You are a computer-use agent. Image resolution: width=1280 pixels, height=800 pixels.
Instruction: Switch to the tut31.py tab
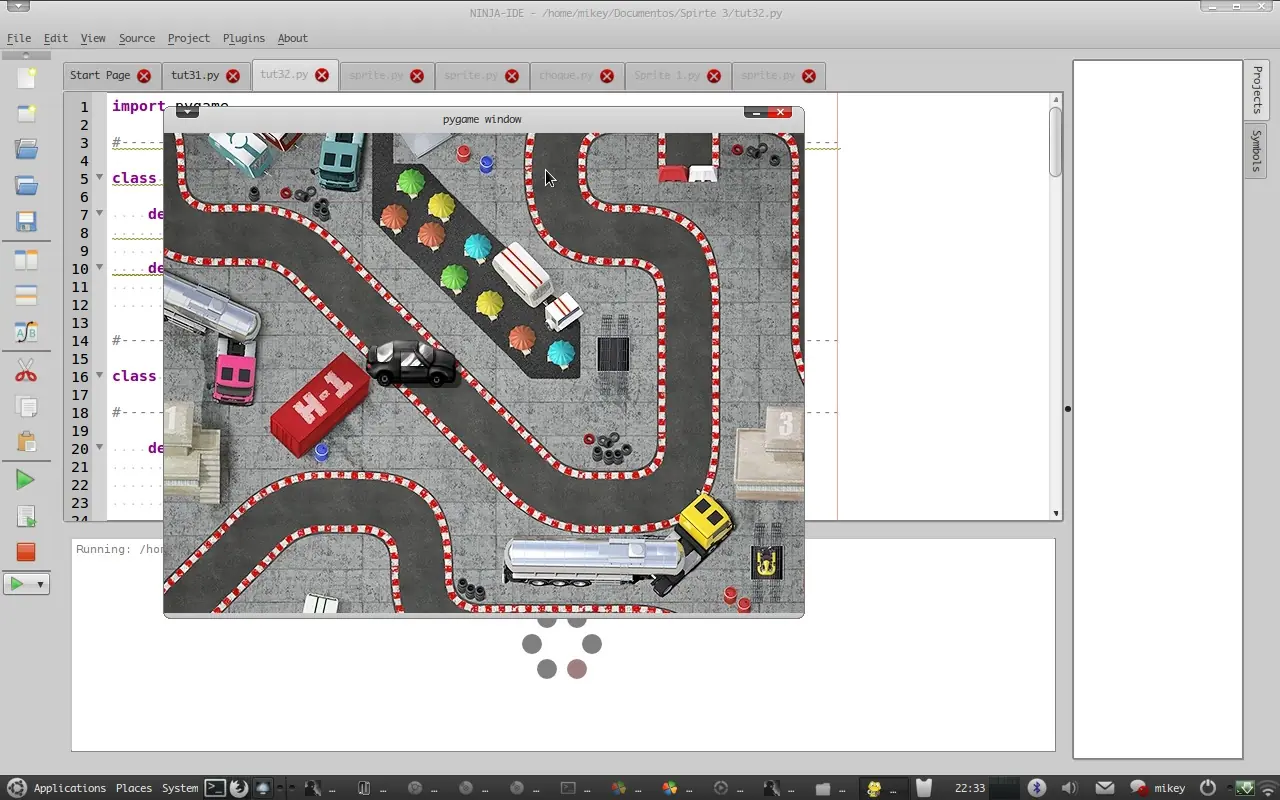[196, 75]
